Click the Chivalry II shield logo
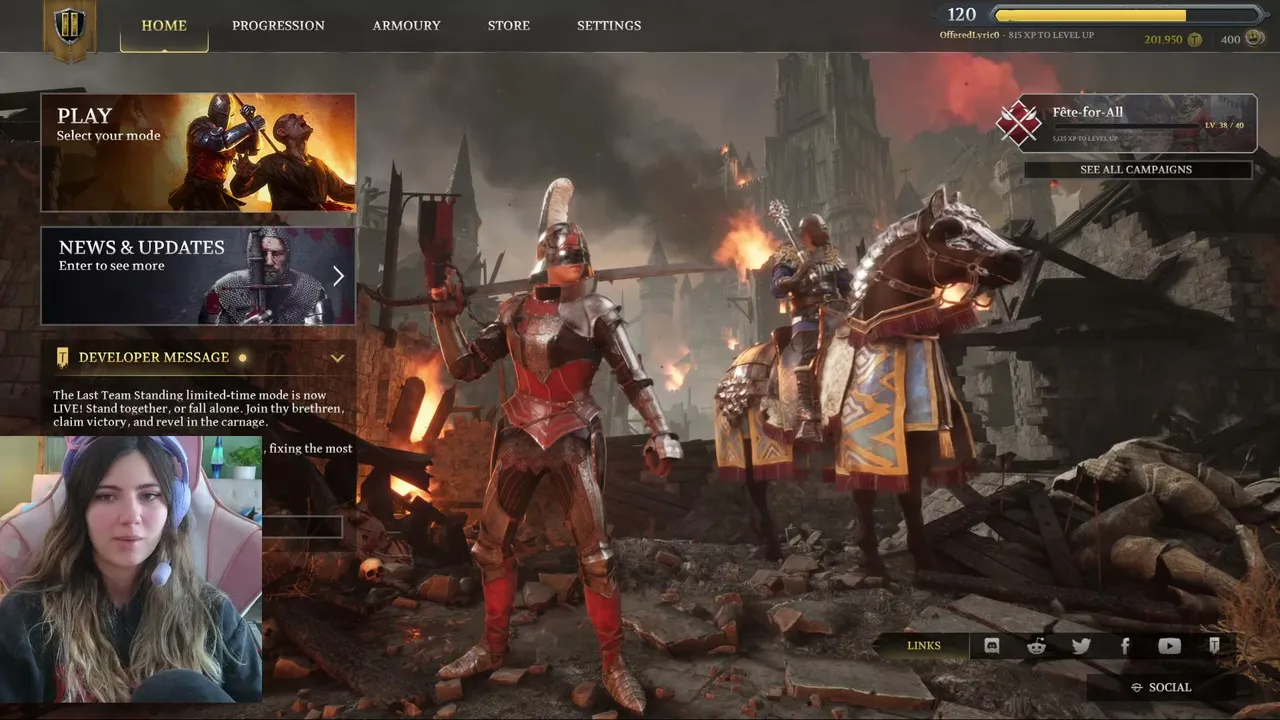Screen dimensions: 1280x720 pos(69,27)
